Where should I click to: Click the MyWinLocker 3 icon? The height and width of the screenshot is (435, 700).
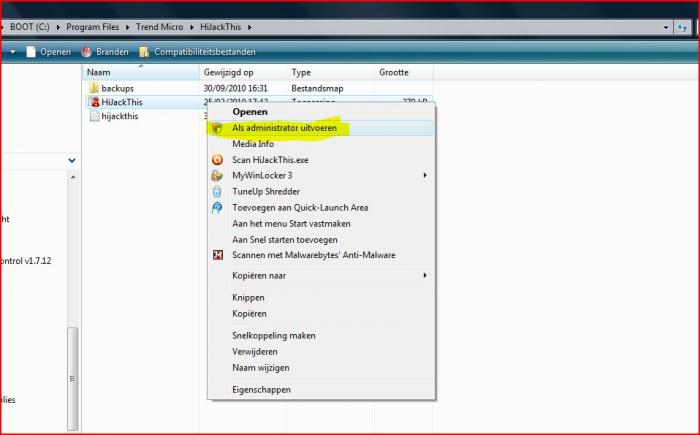pos(217,176)
